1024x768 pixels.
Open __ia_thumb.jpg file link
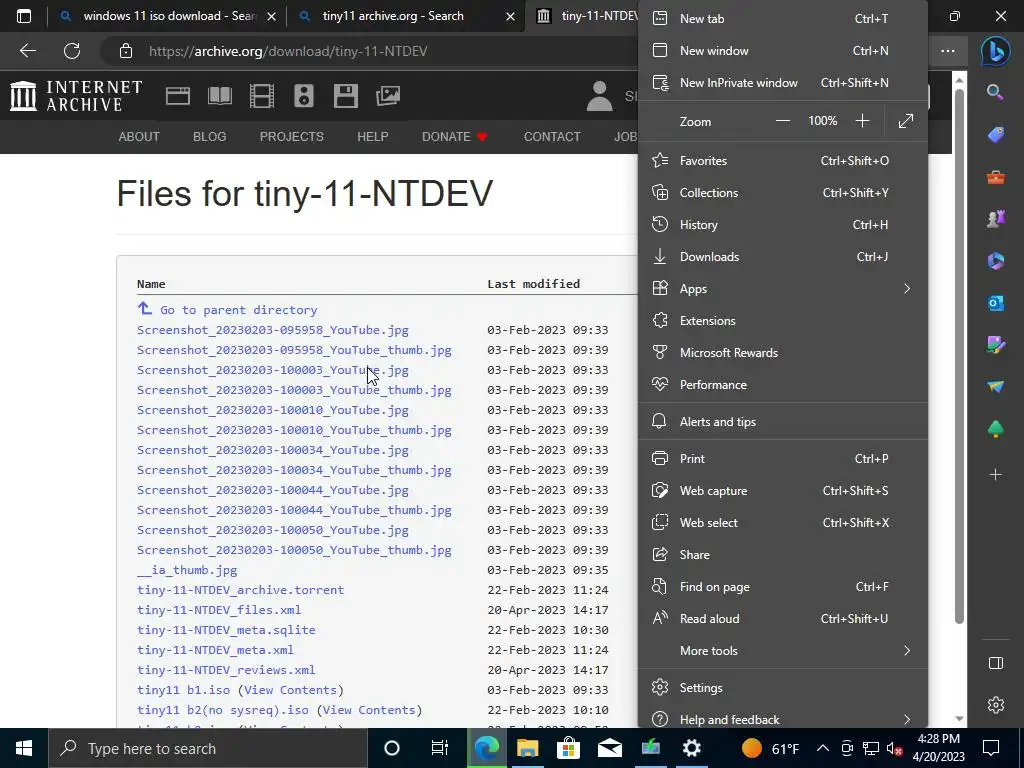tap(187, 570)
